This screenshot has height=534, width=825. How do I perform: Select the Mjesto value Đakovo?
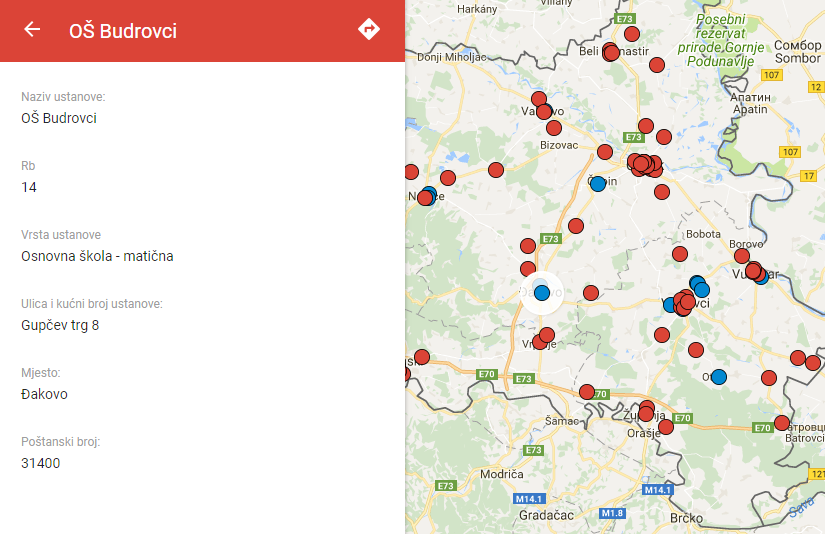pos(44,394)
